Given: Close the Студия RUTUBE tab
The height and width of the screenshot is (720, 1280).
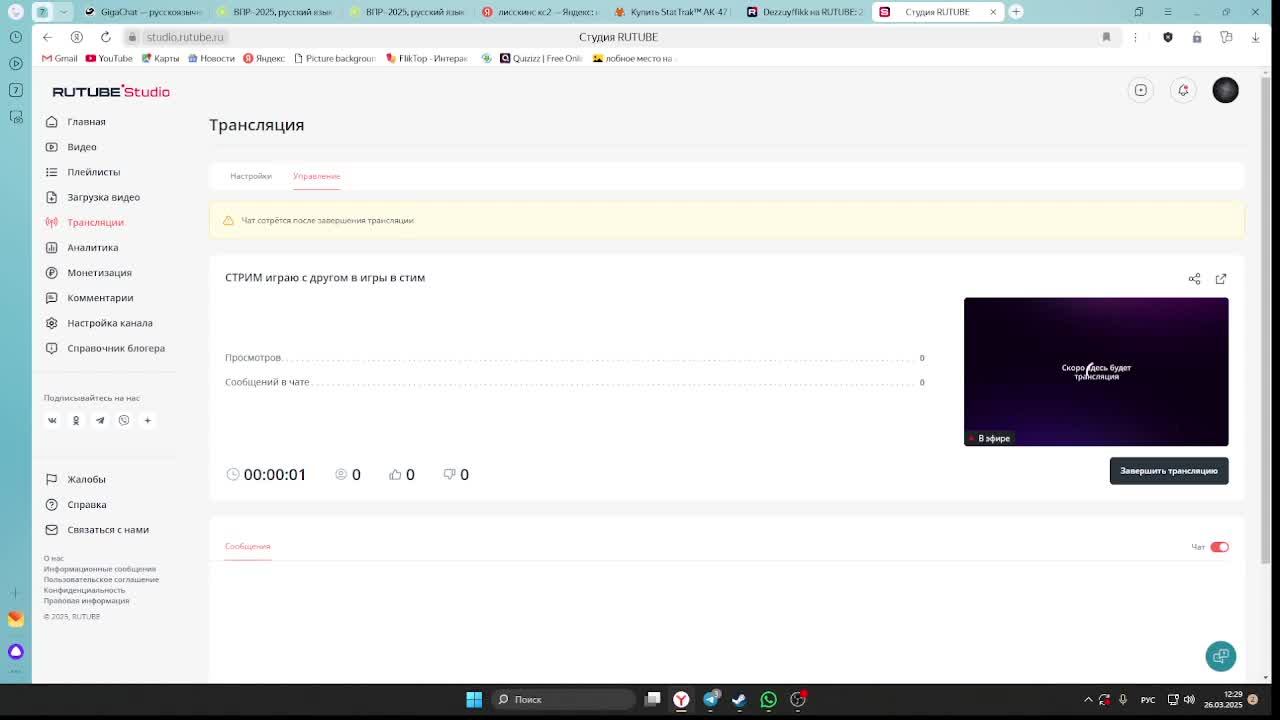Looking at the screenshot, I should point(993,12).
